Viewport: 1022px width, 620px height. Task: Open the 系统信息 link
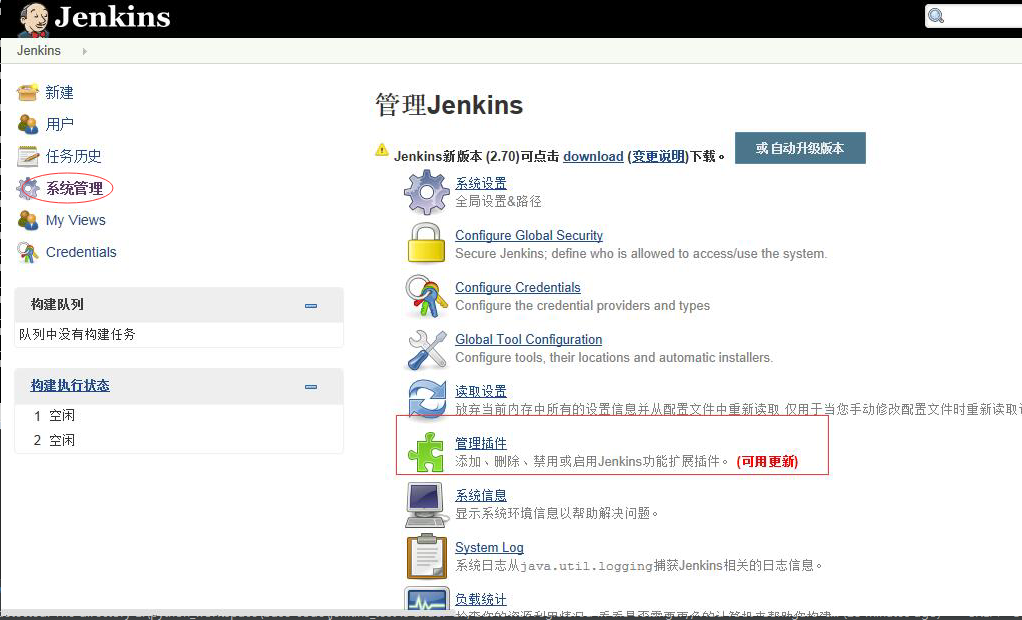click(x=480, y=495)
